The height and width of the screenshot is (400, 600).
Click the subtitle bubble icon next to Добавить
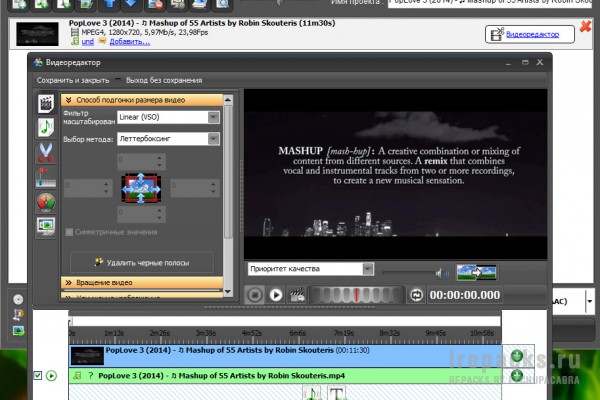102,41
